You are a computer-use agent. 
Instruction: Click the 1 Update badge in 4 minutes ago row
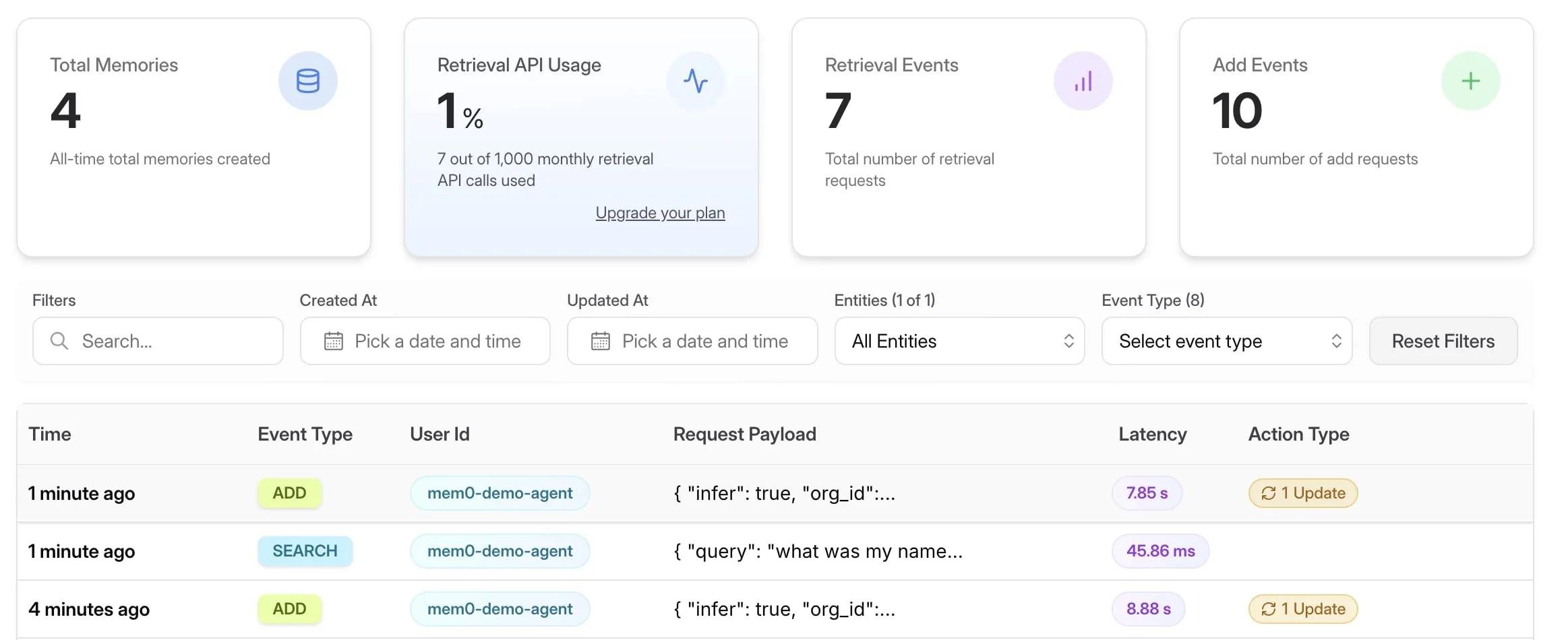coord(1302,609)
